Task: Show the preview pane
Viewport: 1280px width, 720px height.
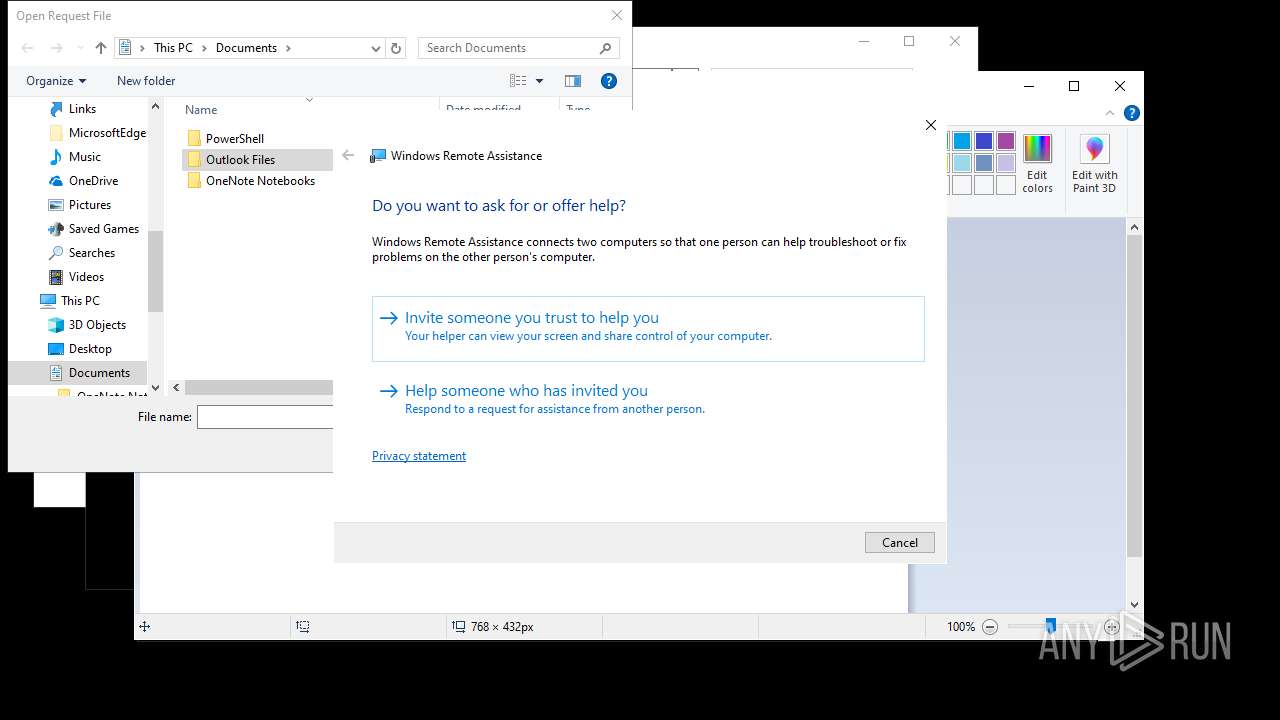Action: point(573,81)
